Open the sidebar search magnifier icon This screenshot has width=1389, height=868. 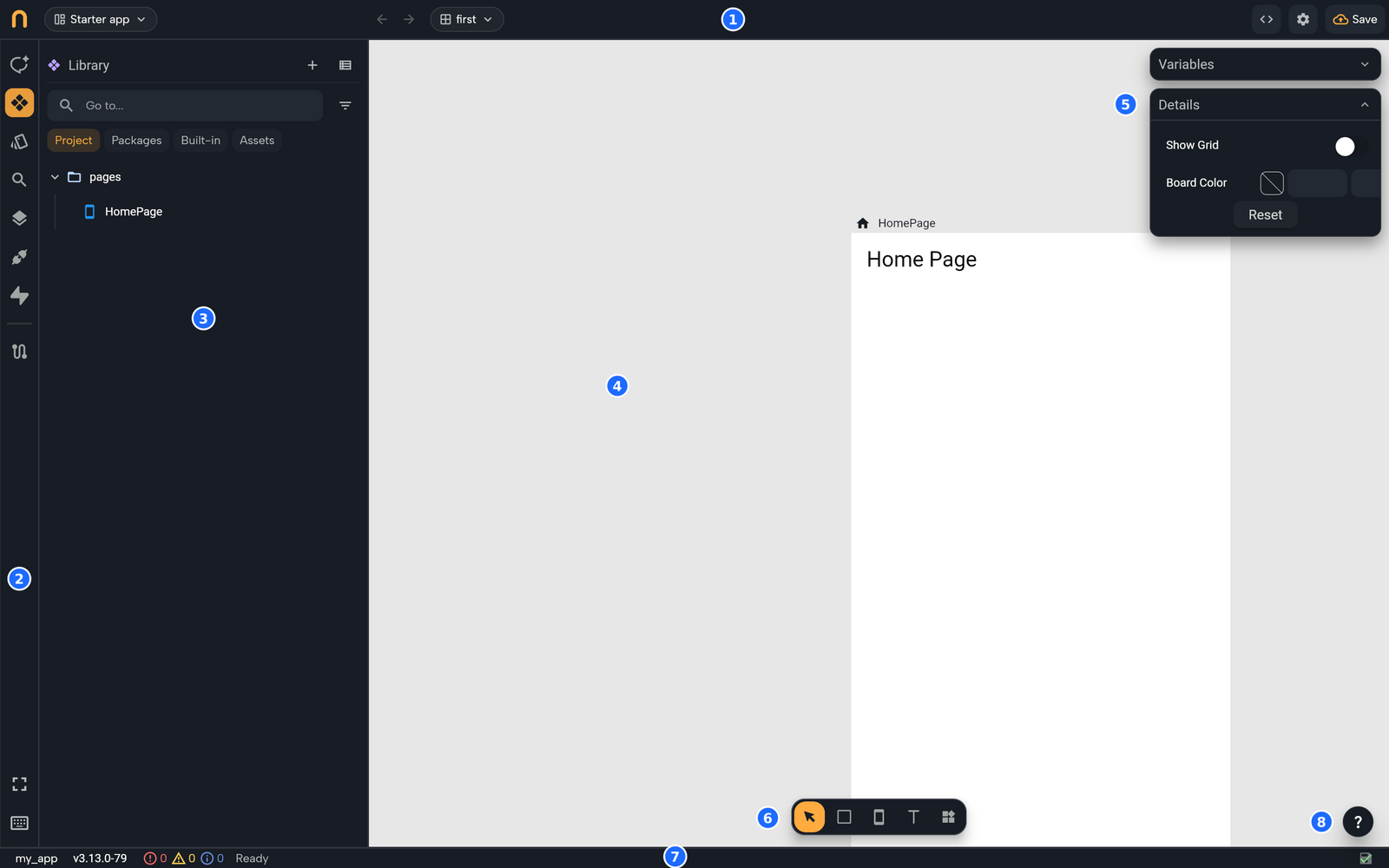[19, 180]
